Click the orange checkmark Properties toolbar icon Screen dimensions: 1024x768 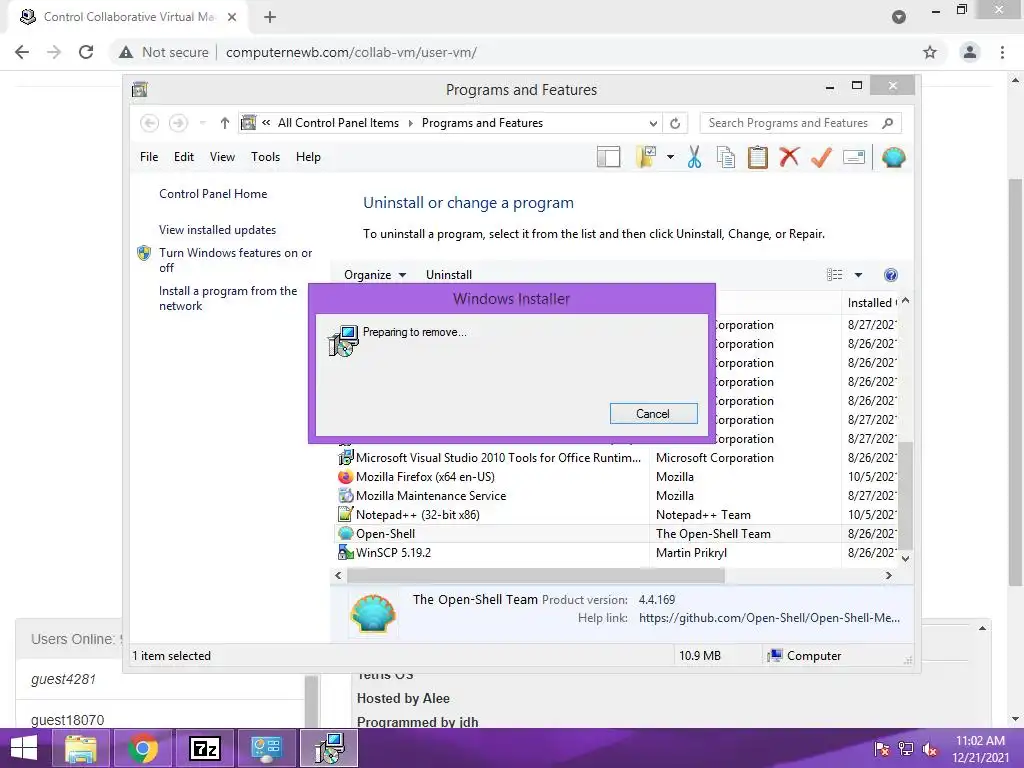[x=822, y=157]
